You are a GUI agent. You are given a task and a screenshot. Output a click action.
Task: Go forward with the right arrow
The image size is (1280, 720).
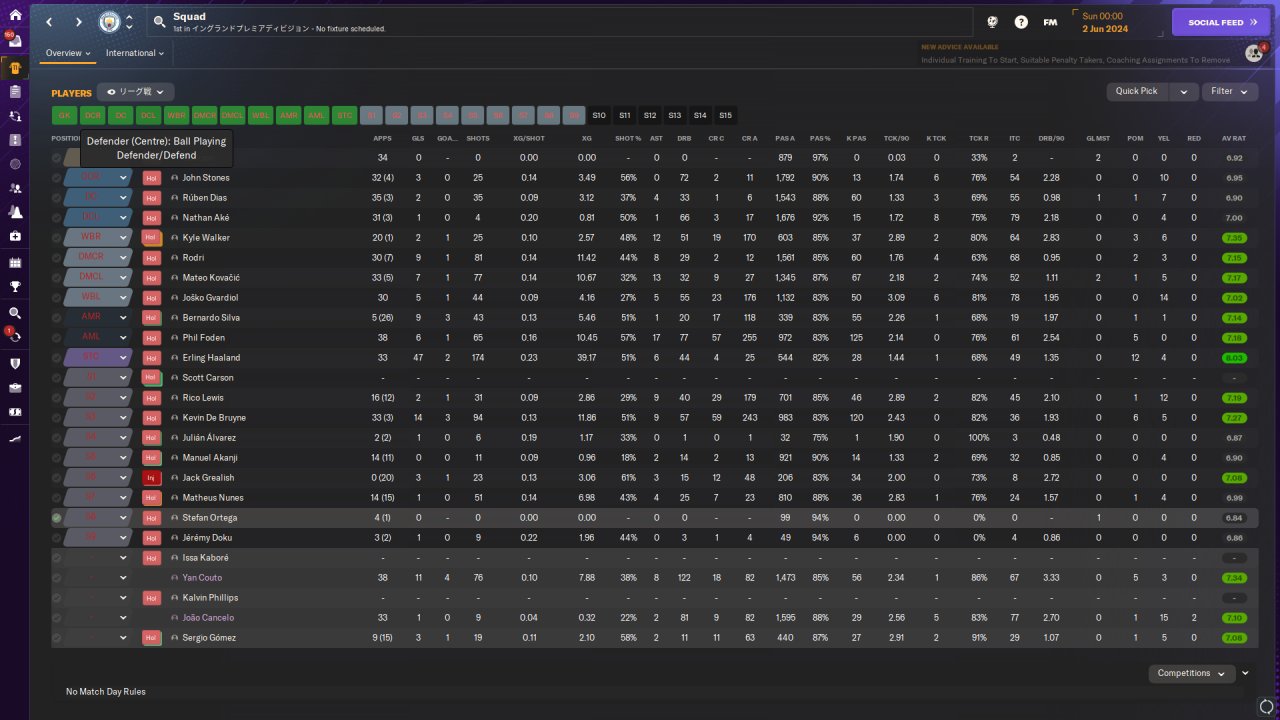pyautogui.click(x=78, y=22)
